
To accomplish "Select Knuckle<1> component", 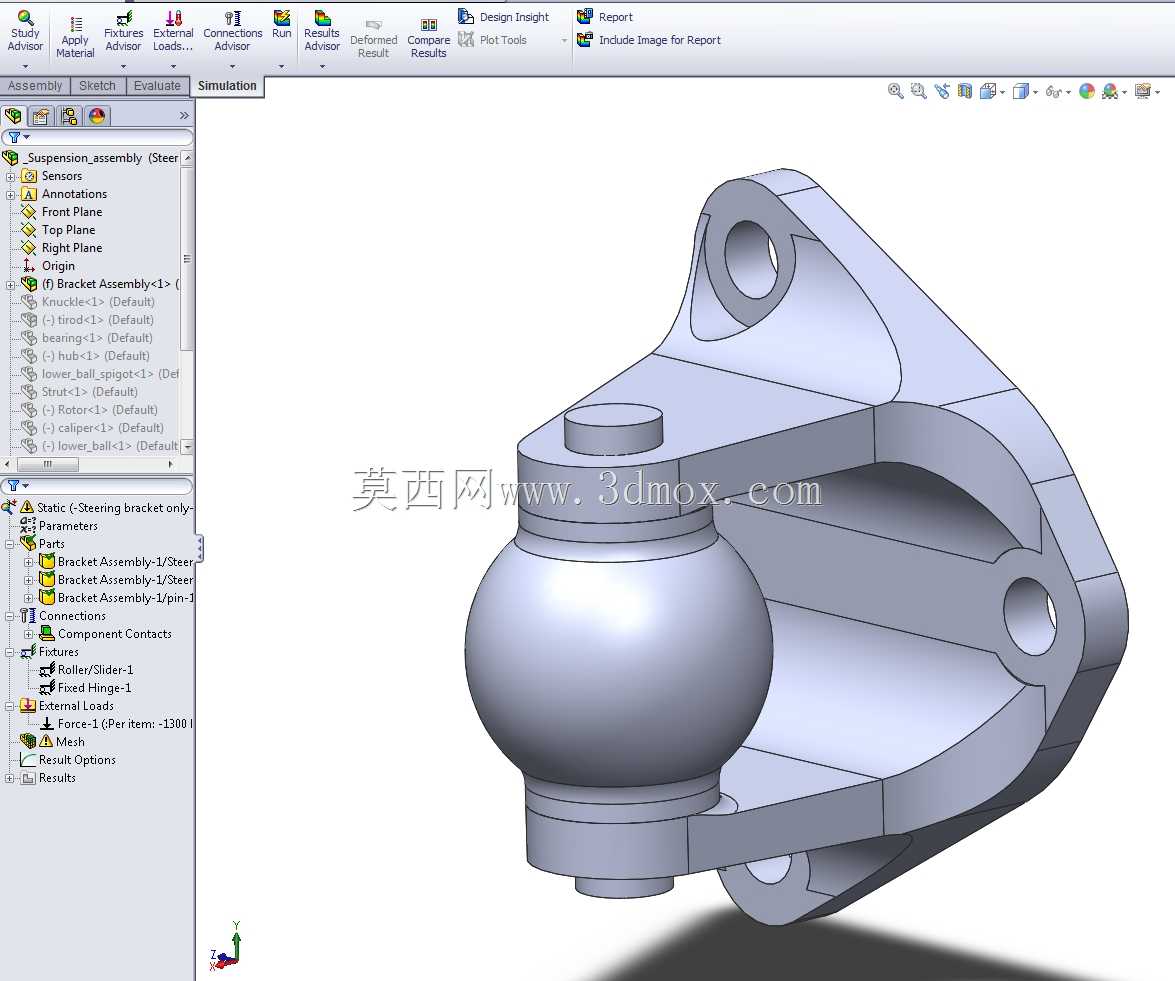I will coord(98,302).
